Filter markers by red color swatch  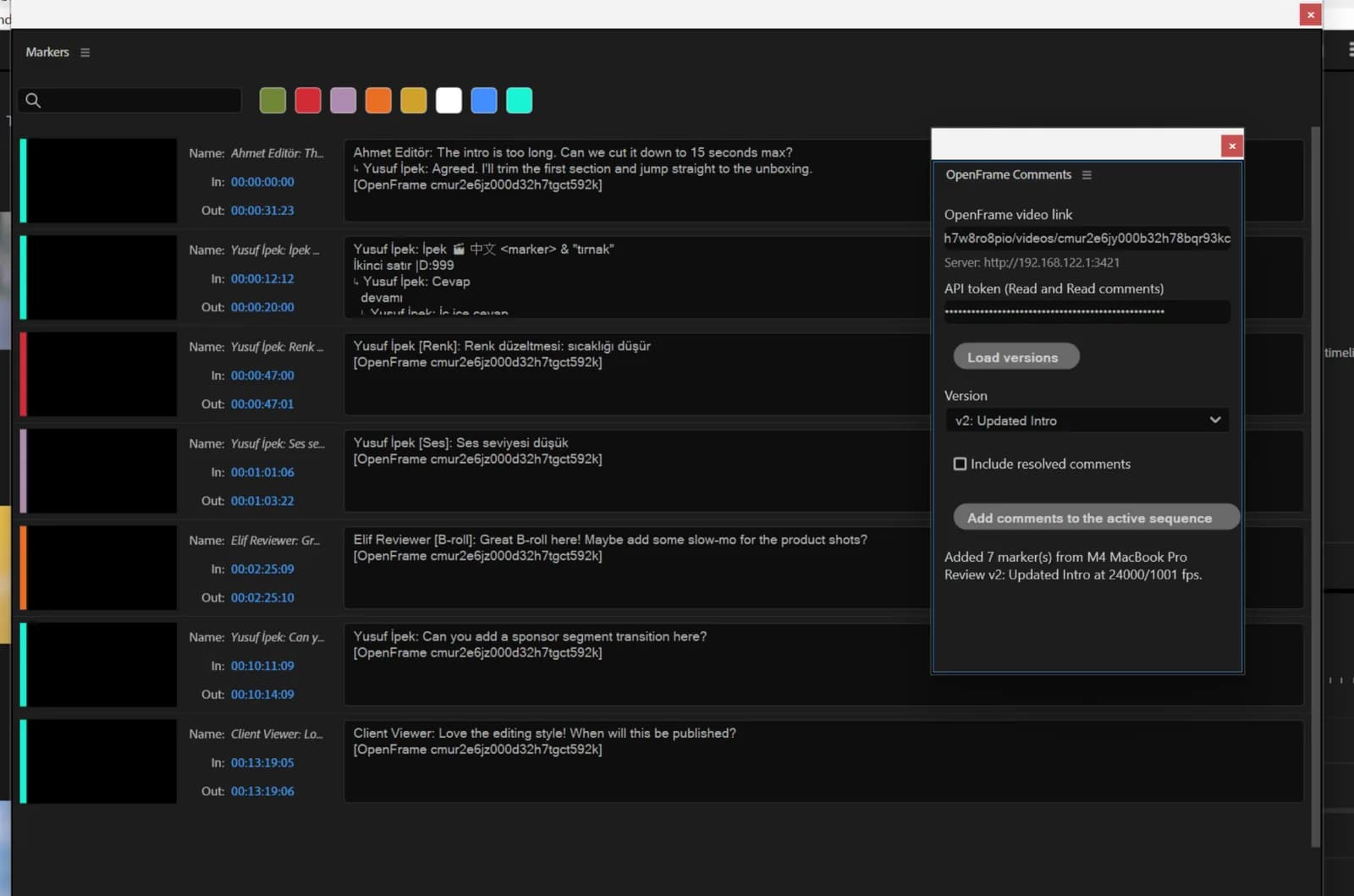point(308,101)
